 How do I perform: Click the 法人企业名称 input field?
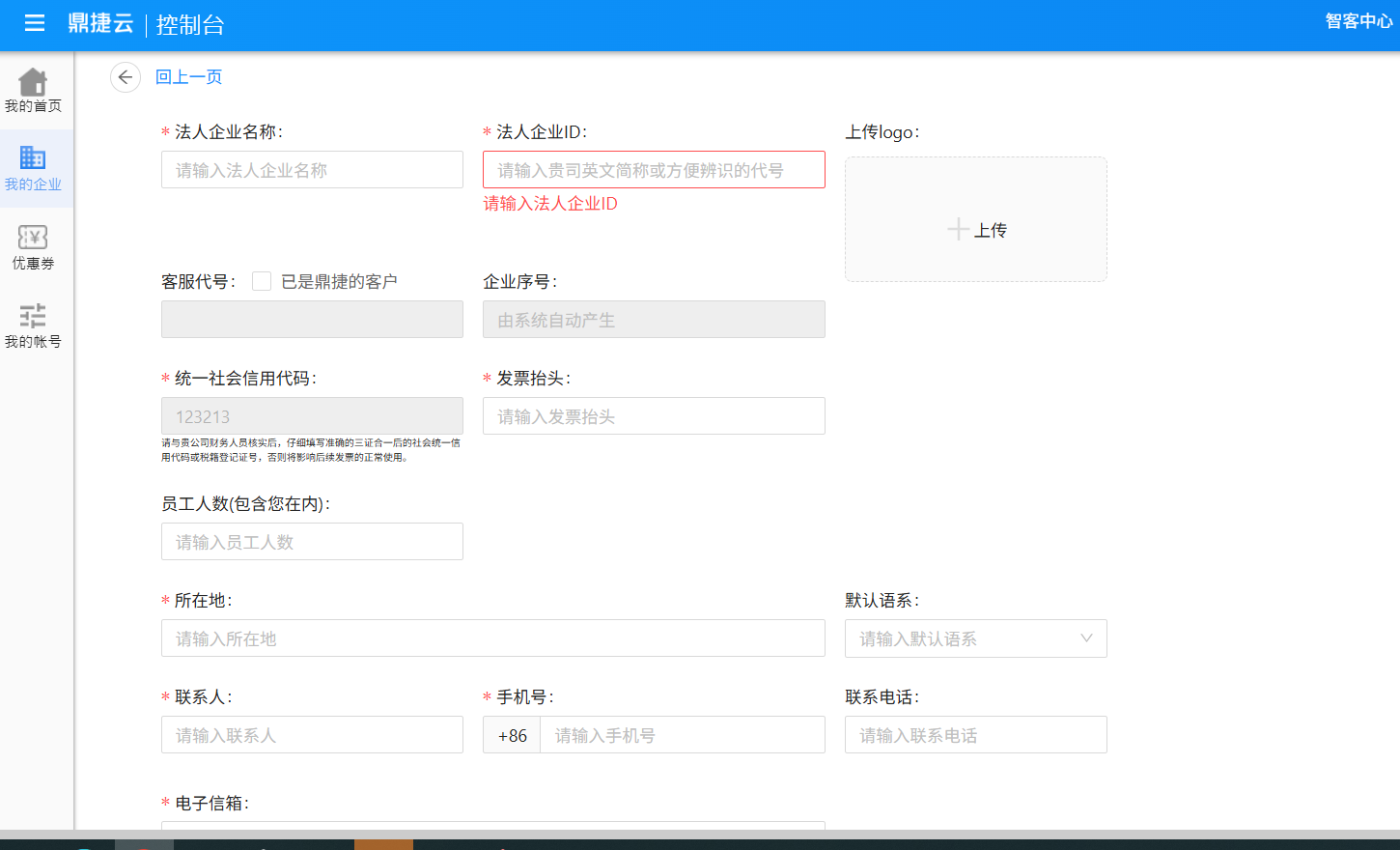pyautogui.click(x=312, y=170)
